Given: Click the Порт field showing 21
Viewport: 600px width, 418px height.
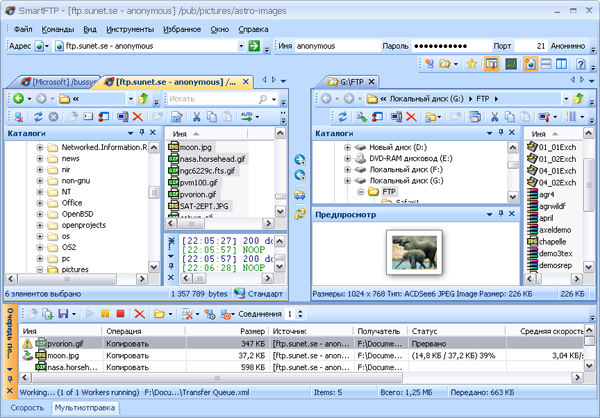Looking at the screenshot, I should click(x=530, y=46).
